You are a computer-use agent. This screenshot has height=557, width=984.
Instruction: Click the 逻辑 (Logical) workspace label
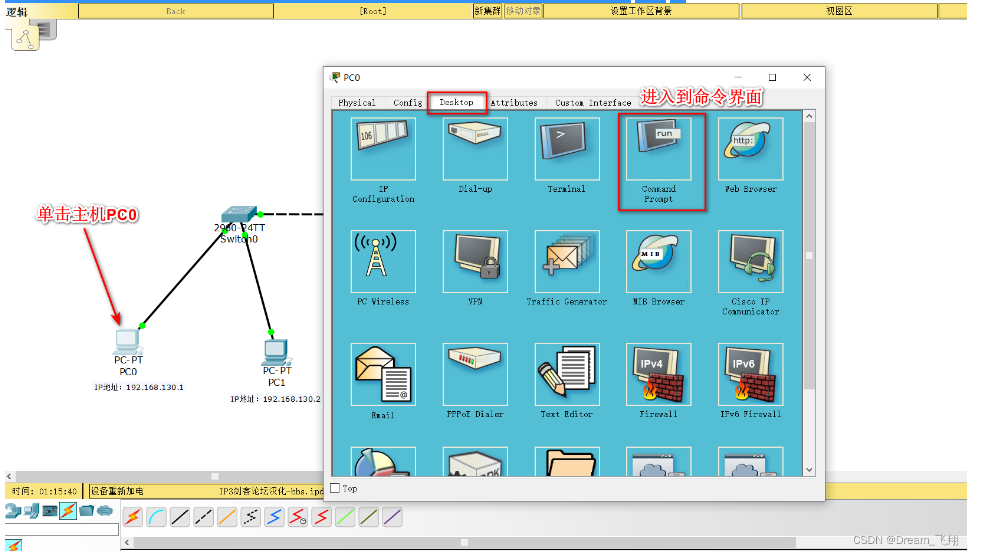click(17, 11)
